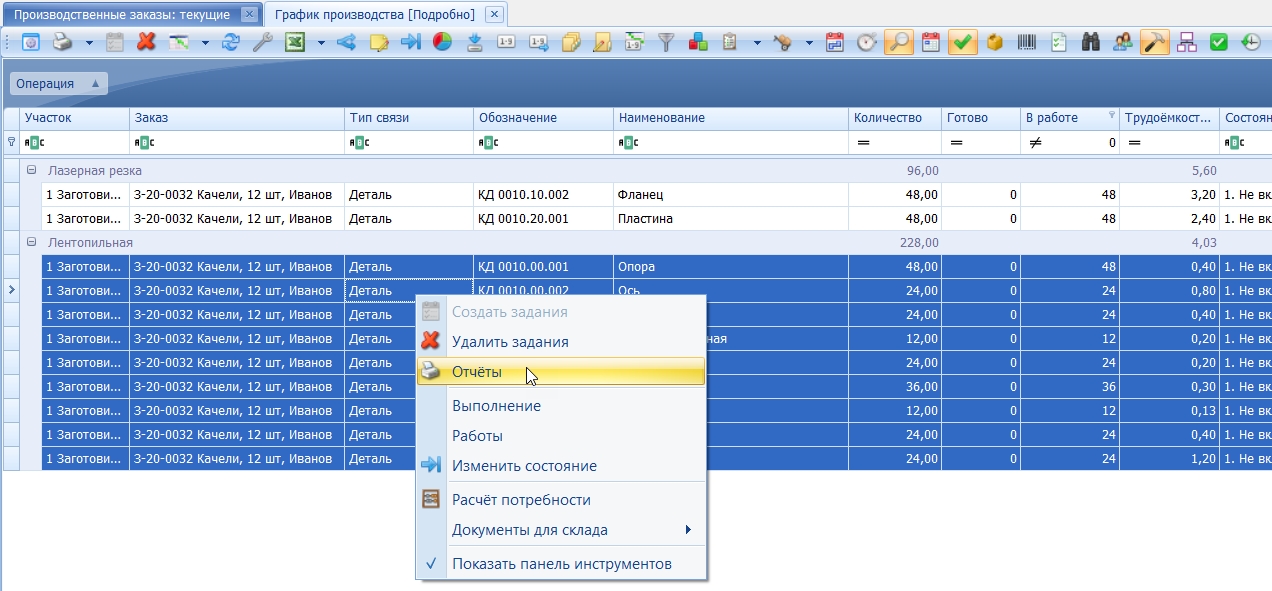Click the barcode icon in the toolbar
1272x591 pixels.
pyautogui.click(x=1028, y=42)
